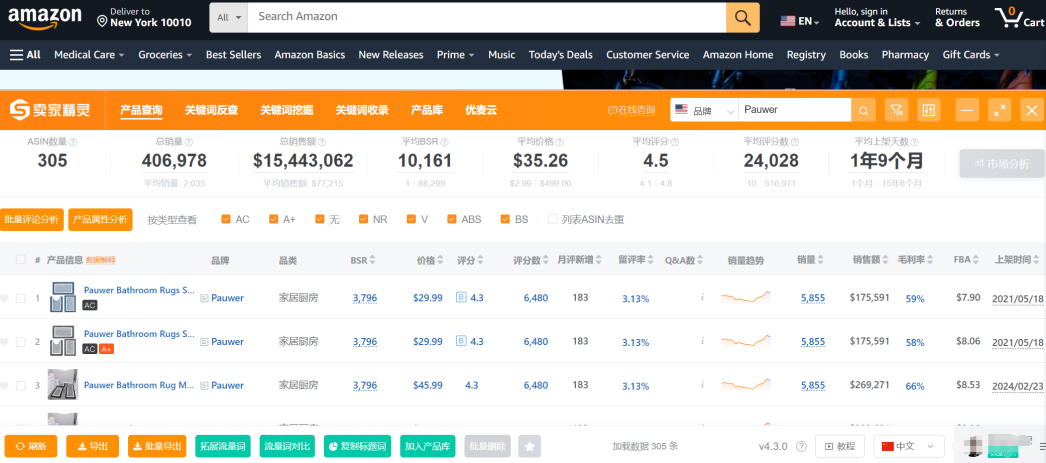The image size is (1046, 463).
Task: Uncheck the ABS type checkbox
Action: (452, 219)
